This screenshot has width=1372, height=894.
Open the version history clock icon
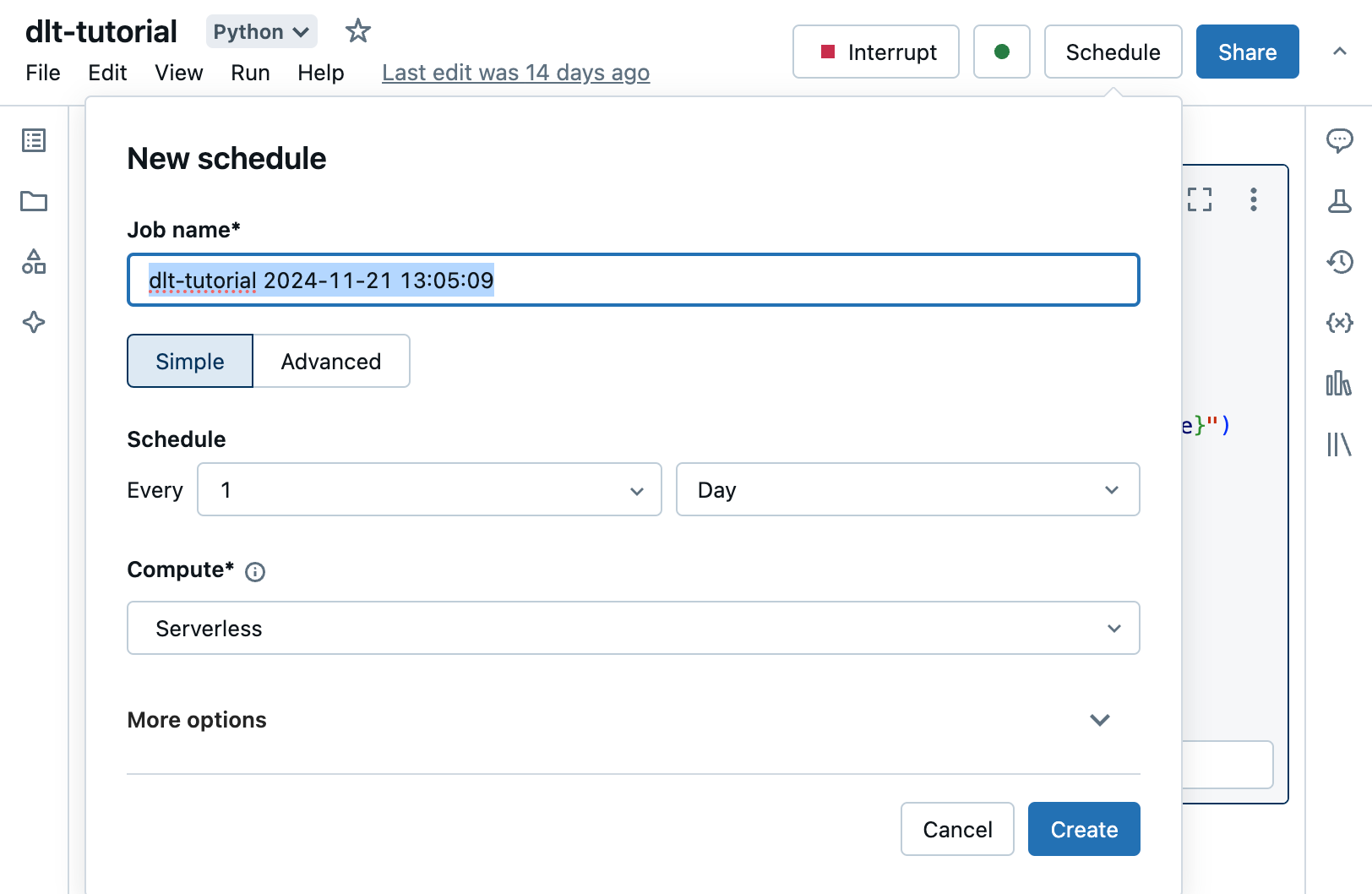(x=1339, y=262)
